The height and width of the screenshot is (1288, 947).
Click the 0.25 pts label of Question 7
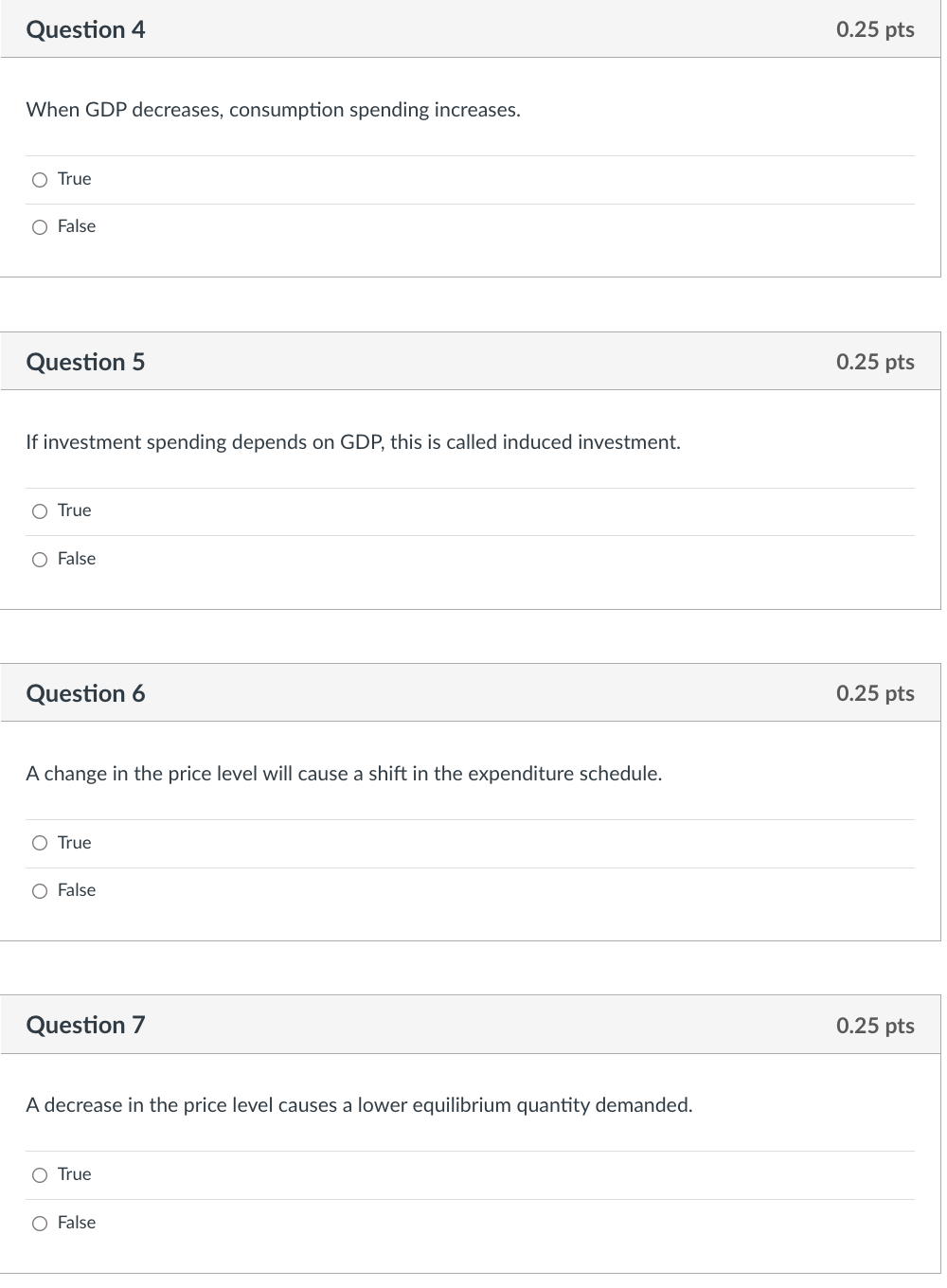point(874,1026)
